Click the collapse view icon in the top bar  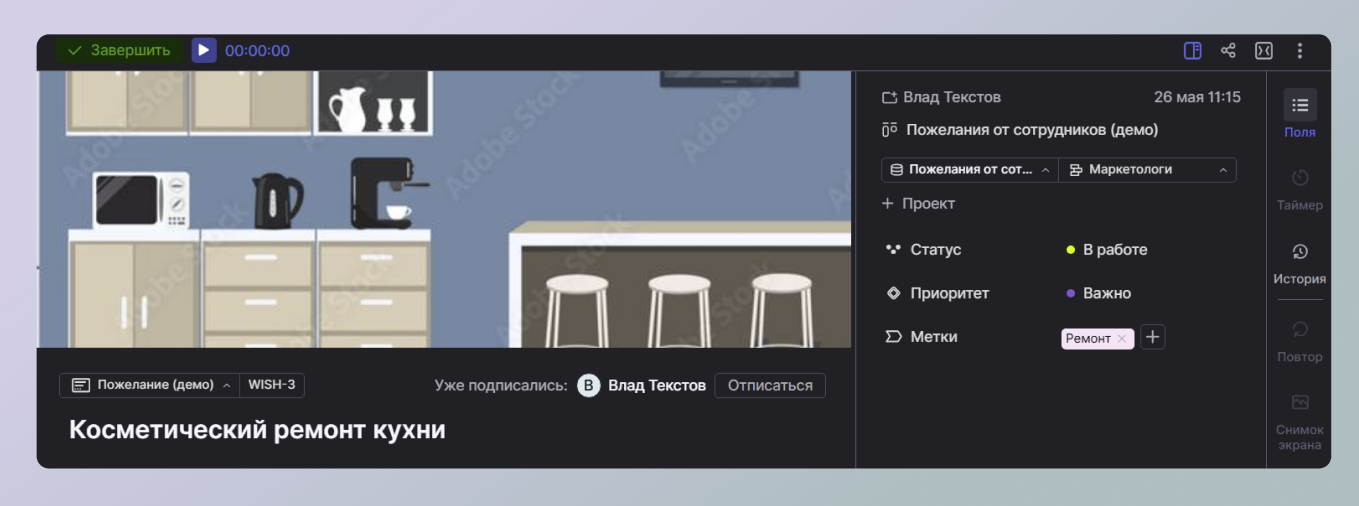[x=1263, y=50]
